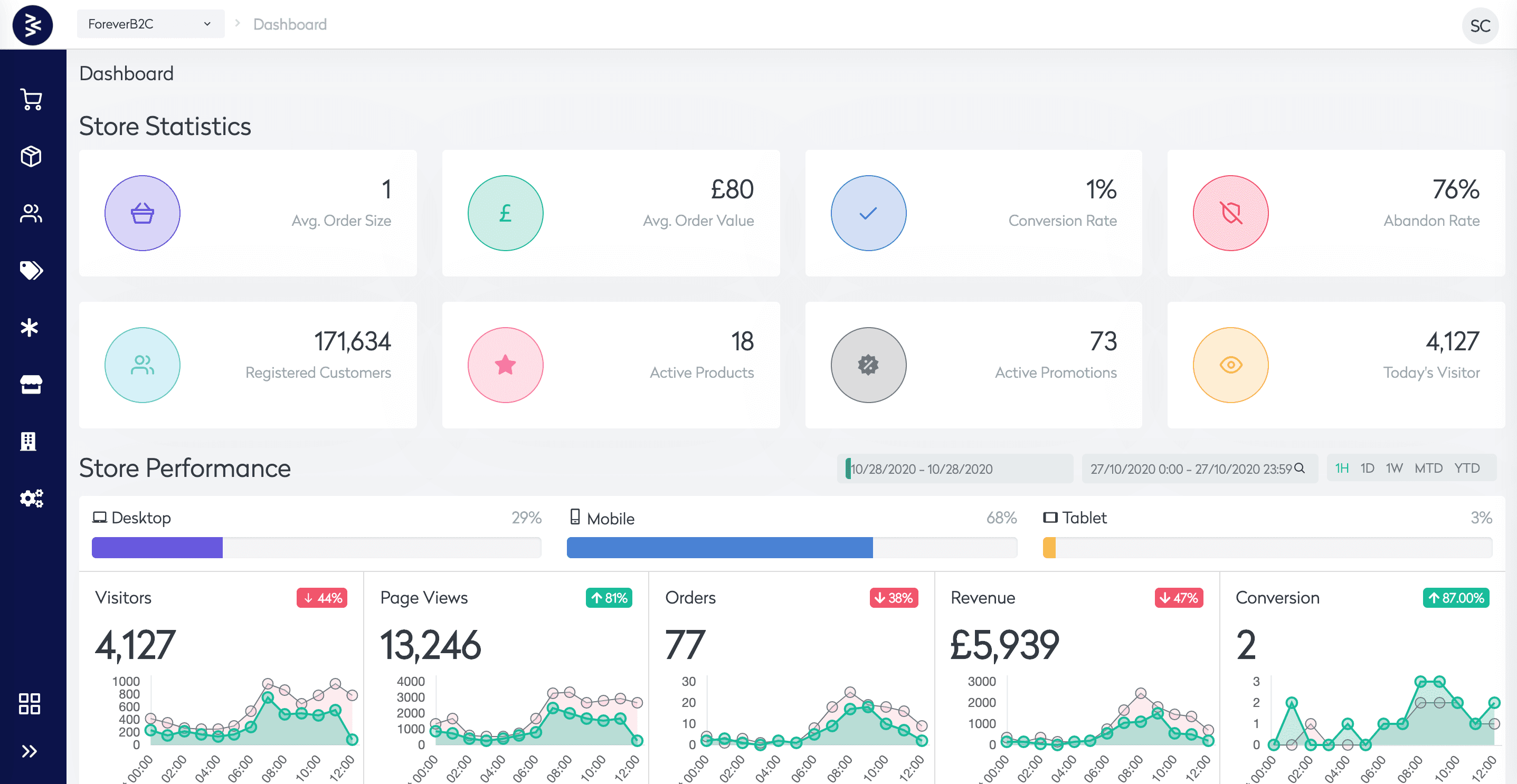Enable the YTD time range view
The image size is (1517, 784).
1466,468
